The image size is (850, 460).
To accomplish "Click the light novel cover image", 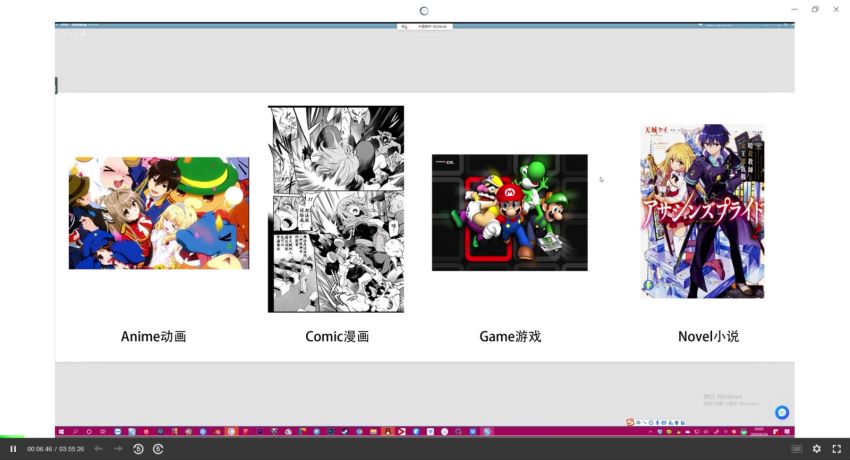I will pyautogui.click(x=703, y=211).
